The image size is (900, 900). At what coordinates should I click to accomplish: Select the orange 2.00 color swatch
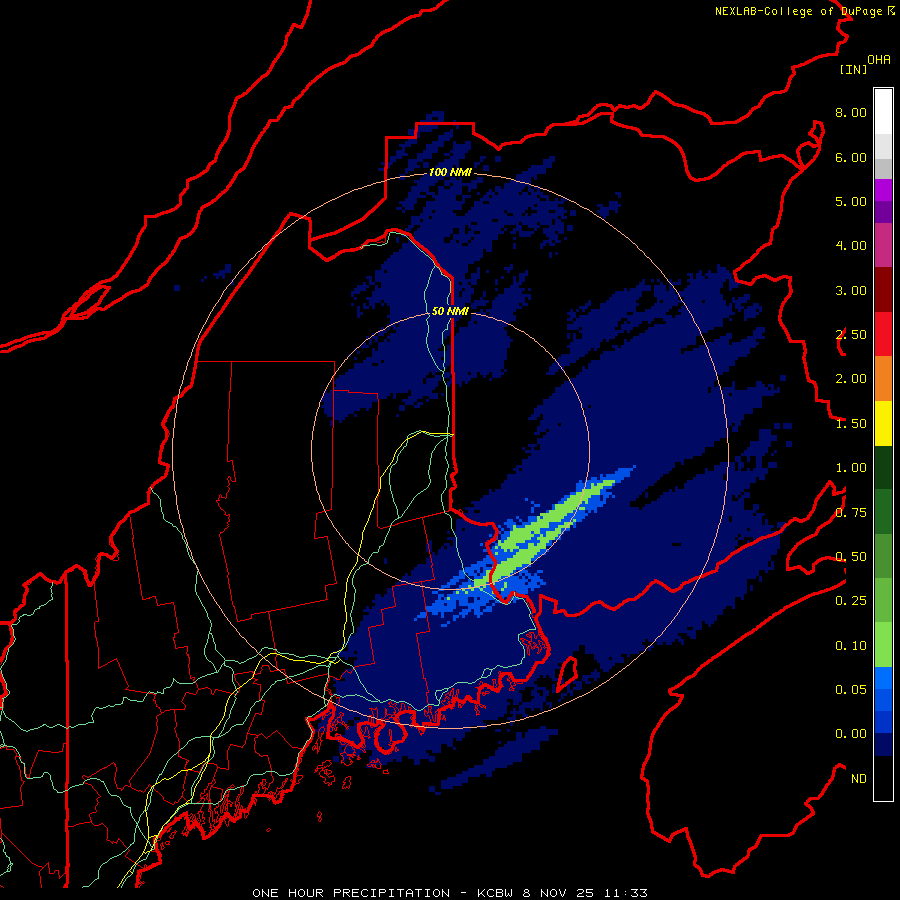pos(883,379)
